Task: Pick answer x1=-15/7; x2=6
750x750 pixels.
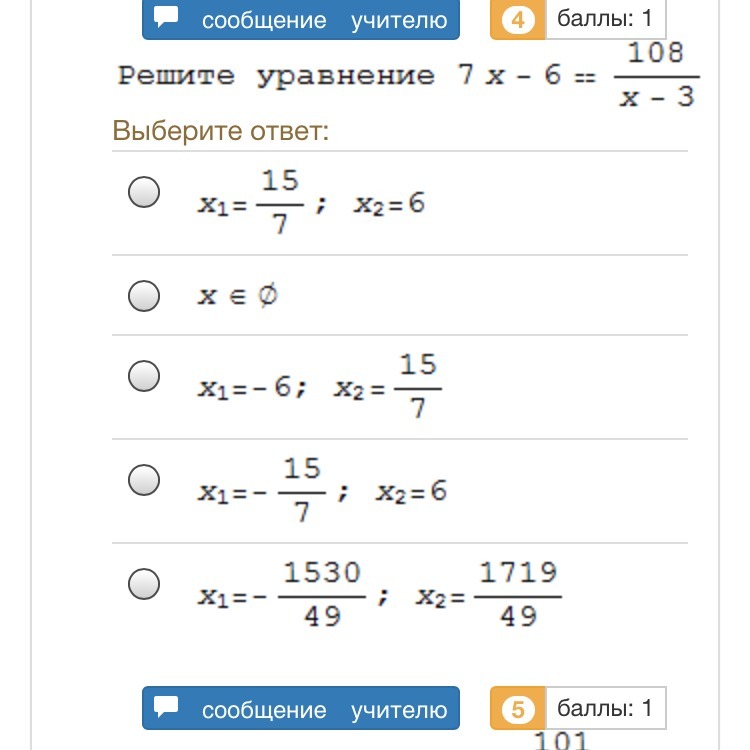Action: [x=144, y=480]
